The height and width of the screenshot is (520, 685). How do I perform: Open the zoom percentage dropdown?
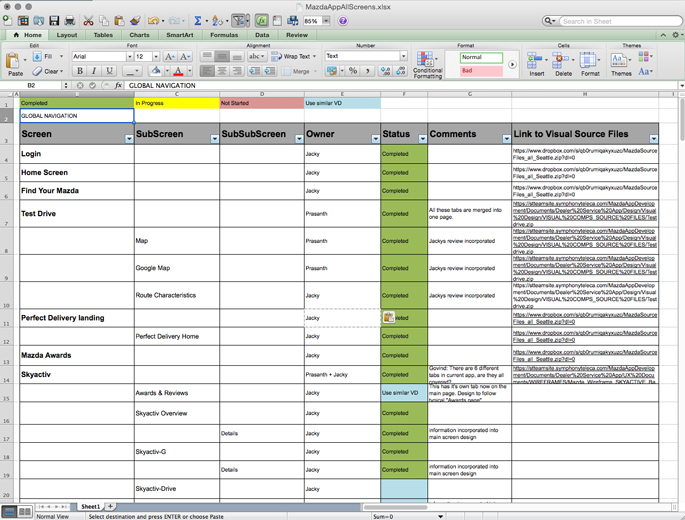click(x=326, y=21)
